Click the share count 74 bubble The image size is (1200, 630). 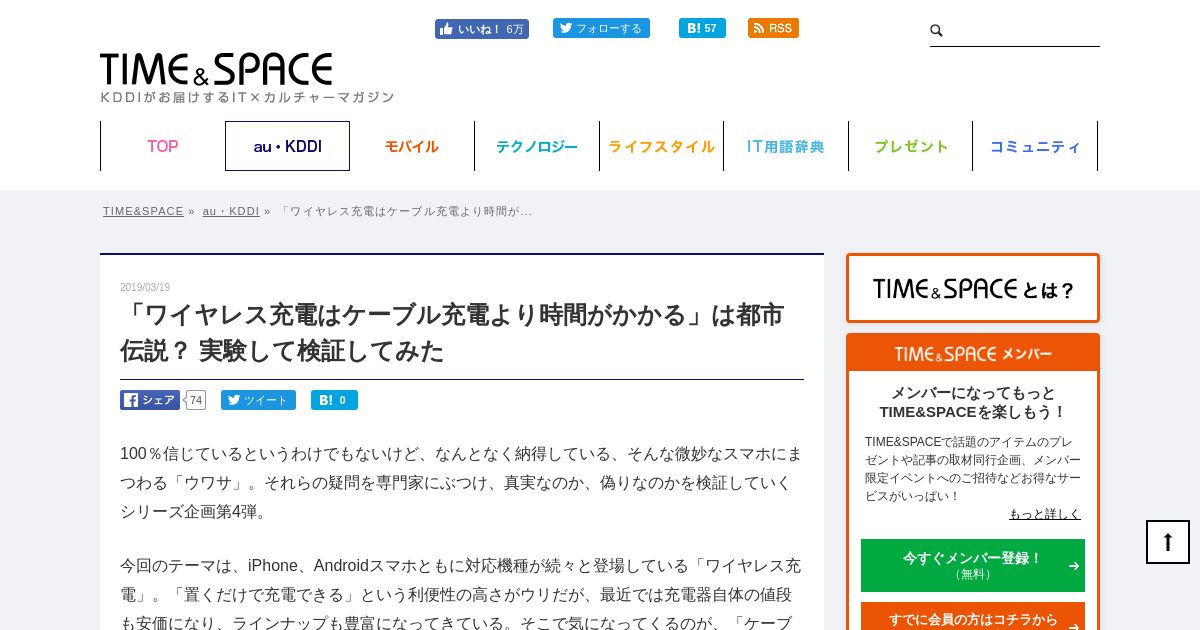(x=196, y=400)
